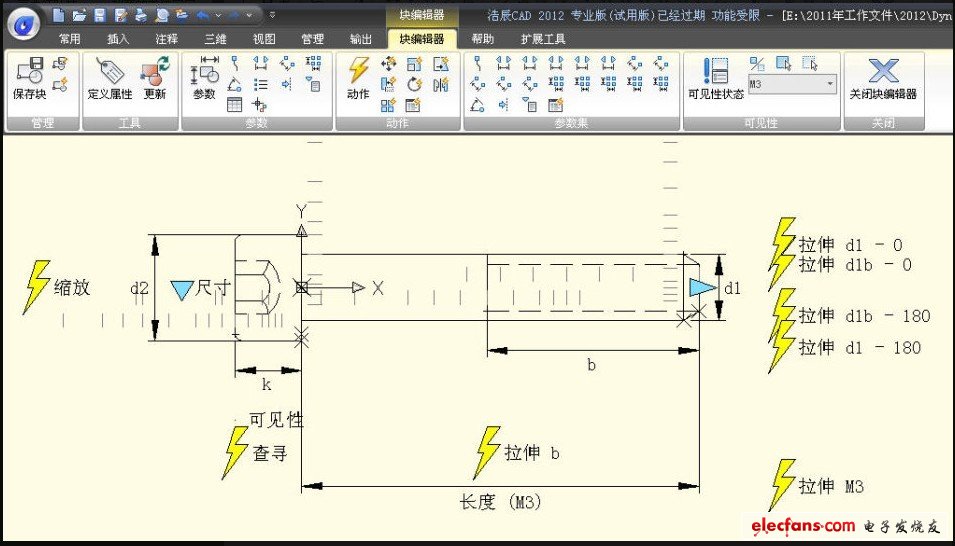Expand the quick access toolbar customize arrow
Screen dimensions: 955x546
(272, 15)
